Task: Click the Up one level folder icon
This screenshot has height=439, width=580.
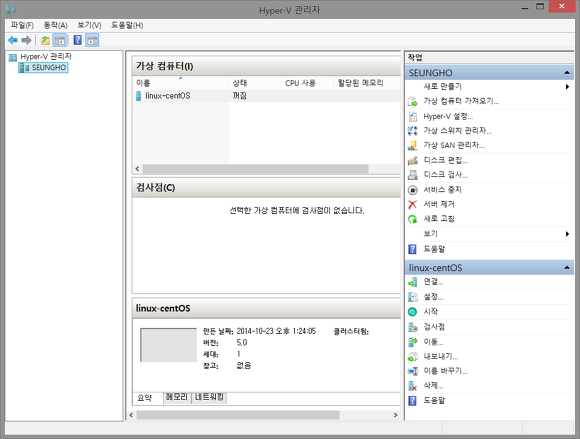Action: point(45,40)
